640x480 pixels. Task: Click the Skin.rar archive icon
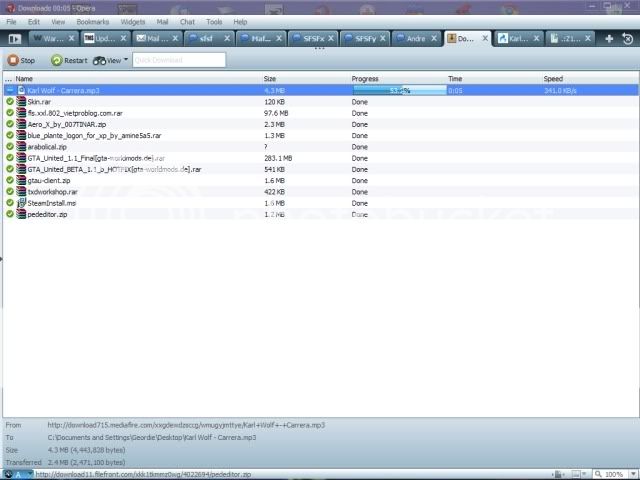(21, 102)
